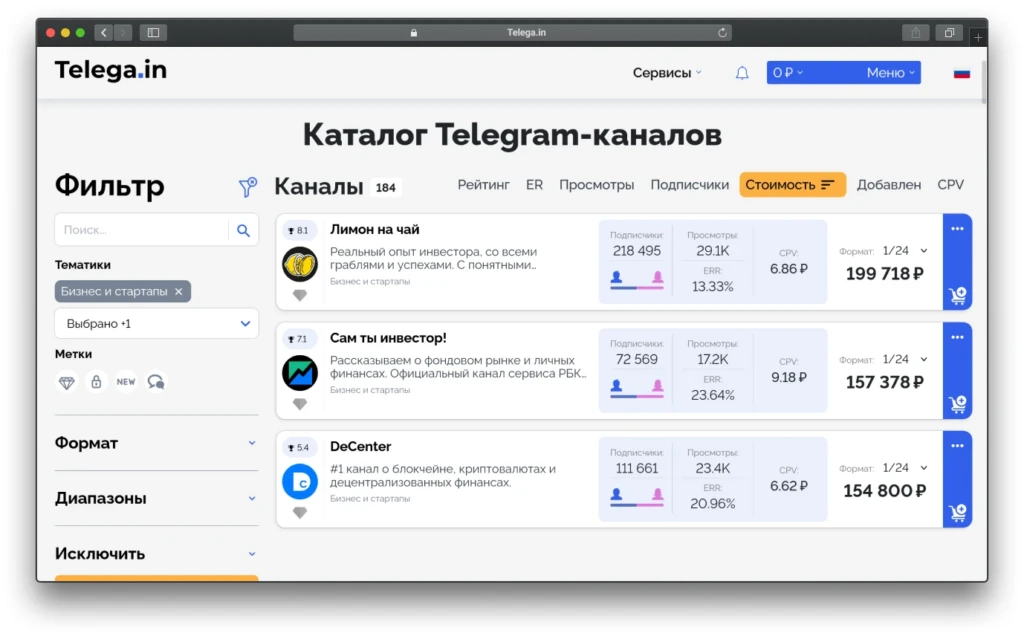Click the Safari back button
The image size is (1024, 636).
tap(103, 32)
